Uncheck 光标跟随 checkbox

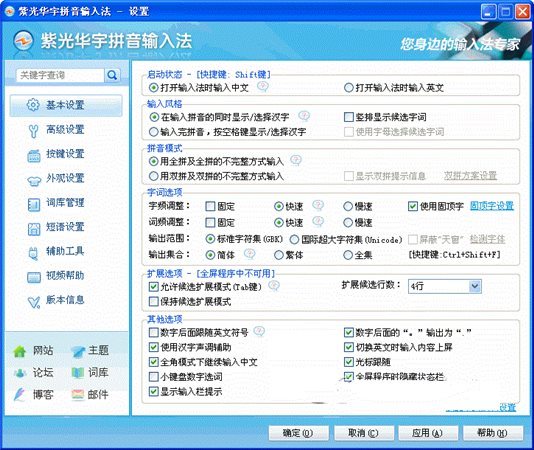click(349, 362)
